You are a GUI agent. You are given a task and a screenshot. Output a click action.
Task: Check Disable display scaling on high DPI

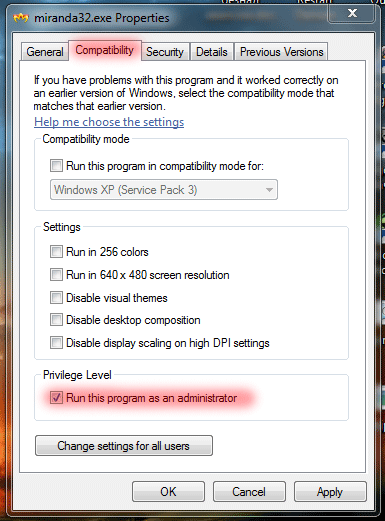coord(56,342)
